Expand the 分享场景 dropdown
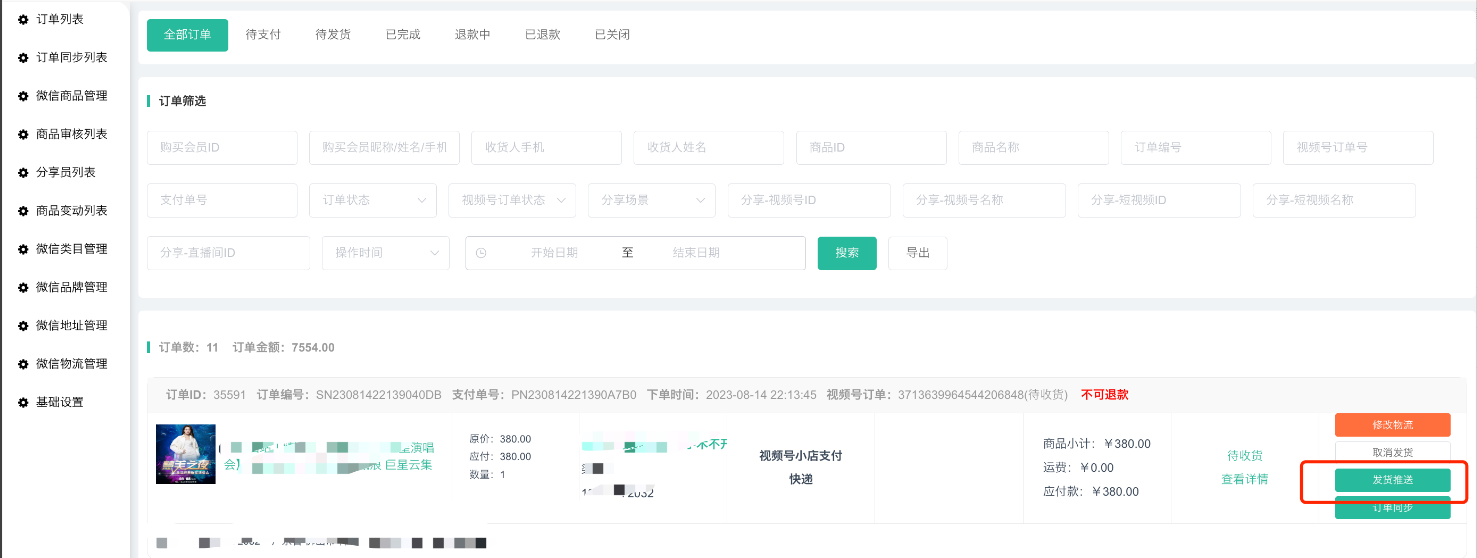1477x558 pixels. point(651,200)
